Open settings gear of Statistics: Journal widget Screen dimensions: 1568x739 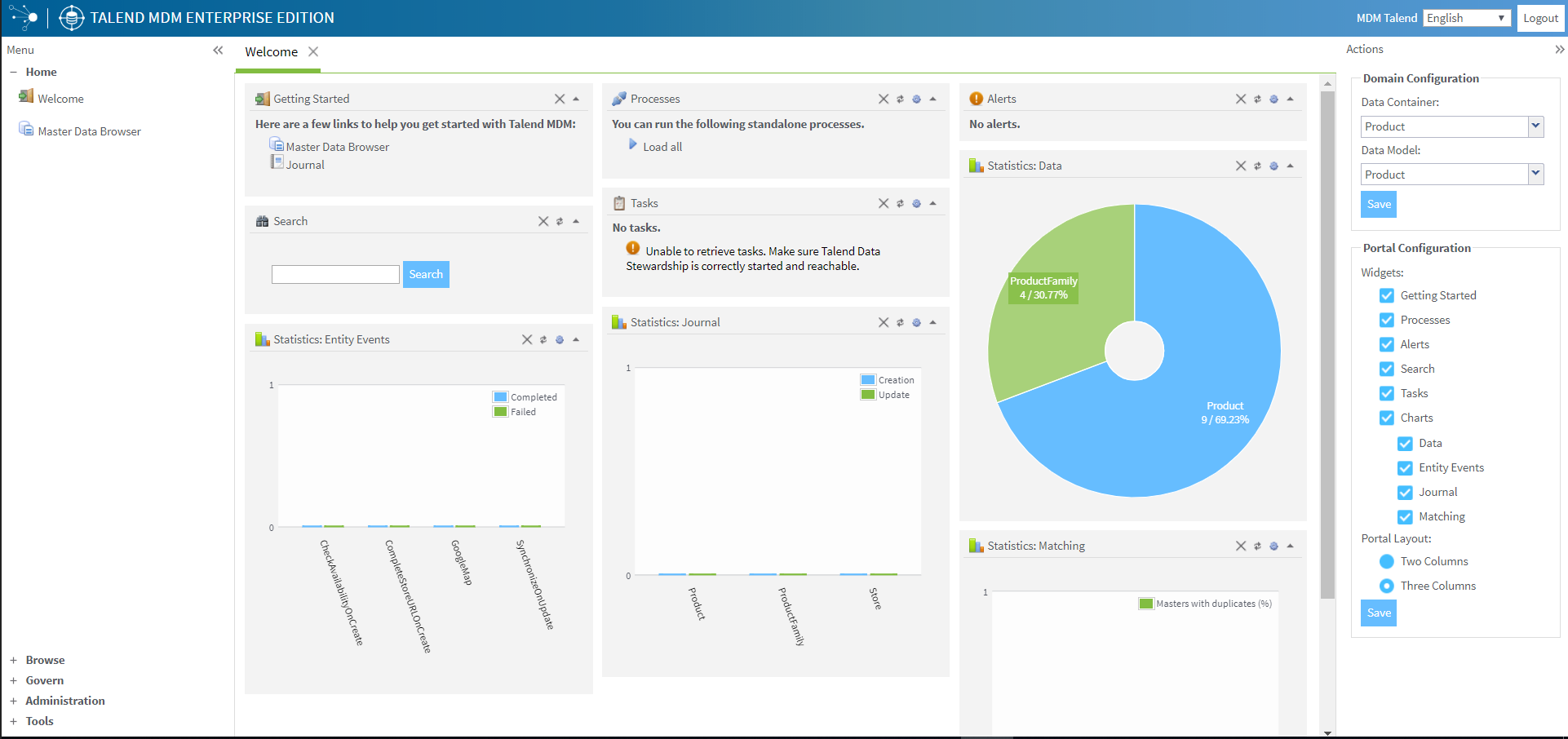(916, 322)
